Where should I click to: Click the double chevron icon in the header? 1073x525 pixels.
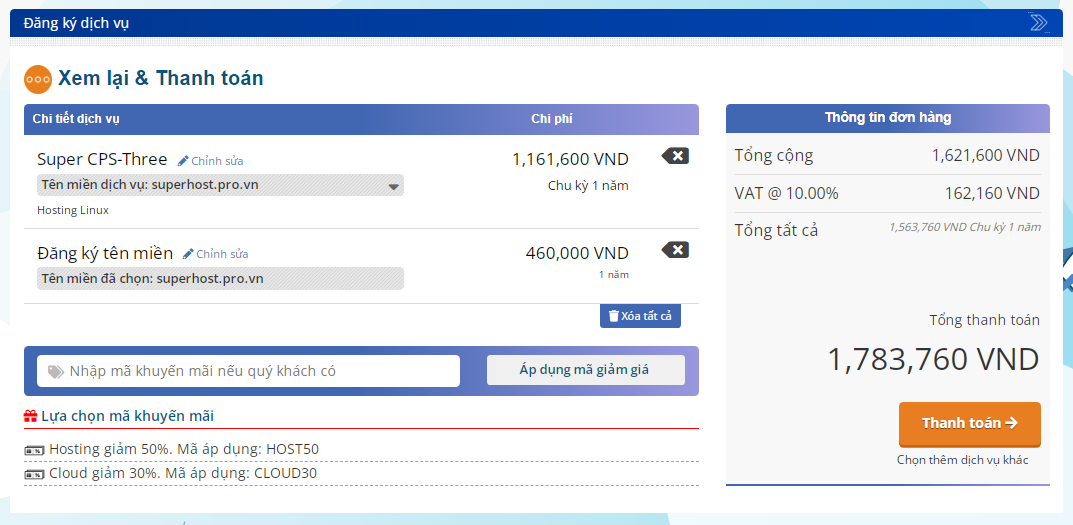point(1038,23)
